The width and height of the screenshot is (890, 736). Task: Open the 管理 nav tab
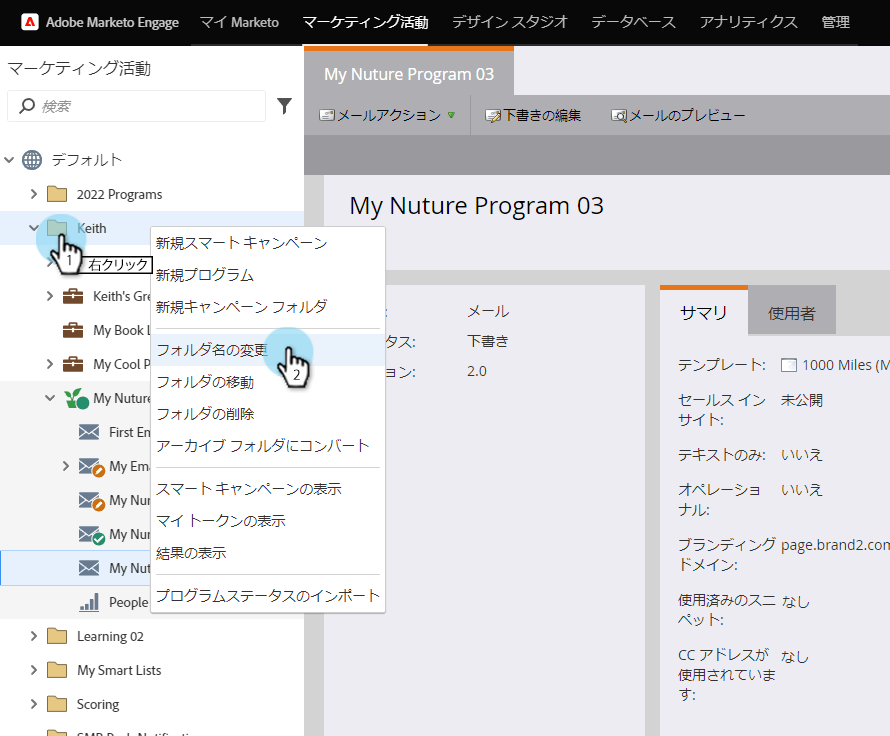836,22
